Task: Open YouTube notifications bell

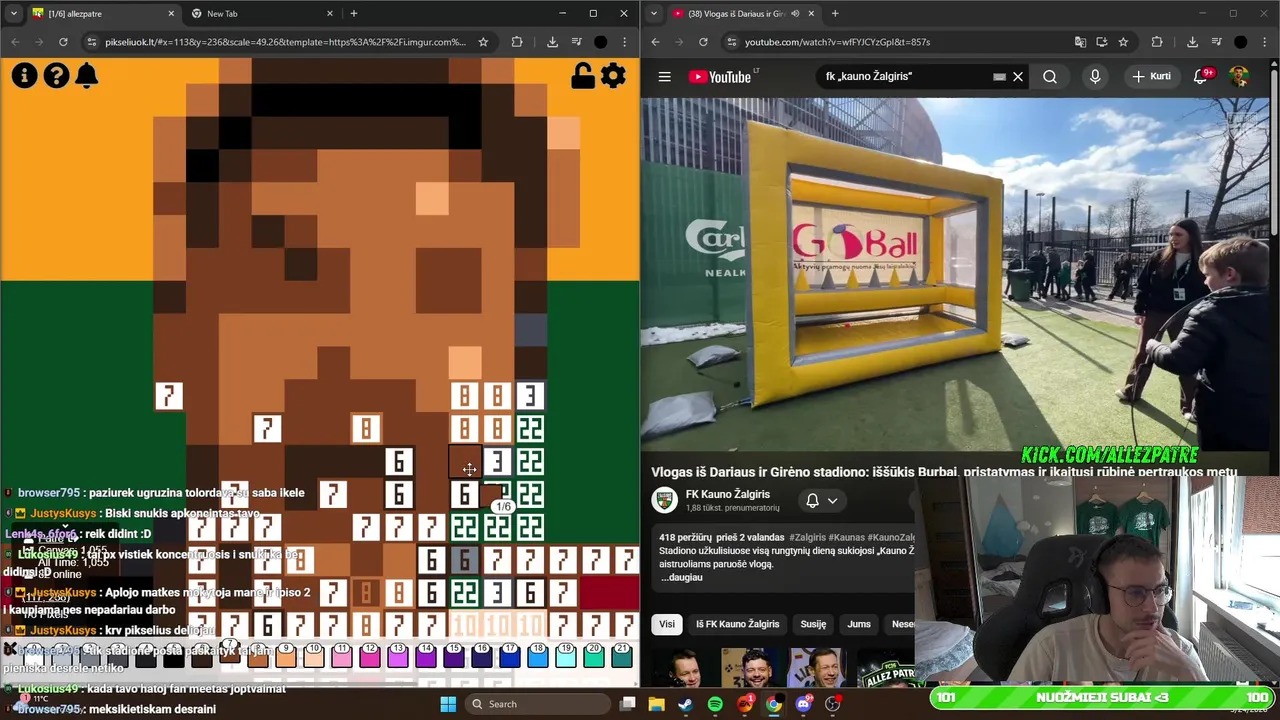Action: pos(1202,77)
